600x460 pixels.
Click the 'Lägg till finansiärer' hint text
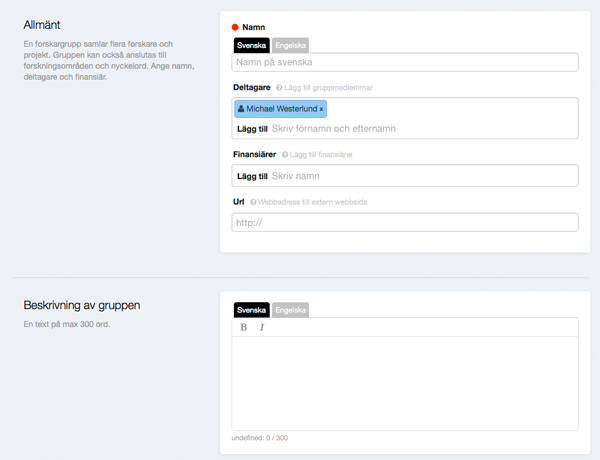click(321, 155)
